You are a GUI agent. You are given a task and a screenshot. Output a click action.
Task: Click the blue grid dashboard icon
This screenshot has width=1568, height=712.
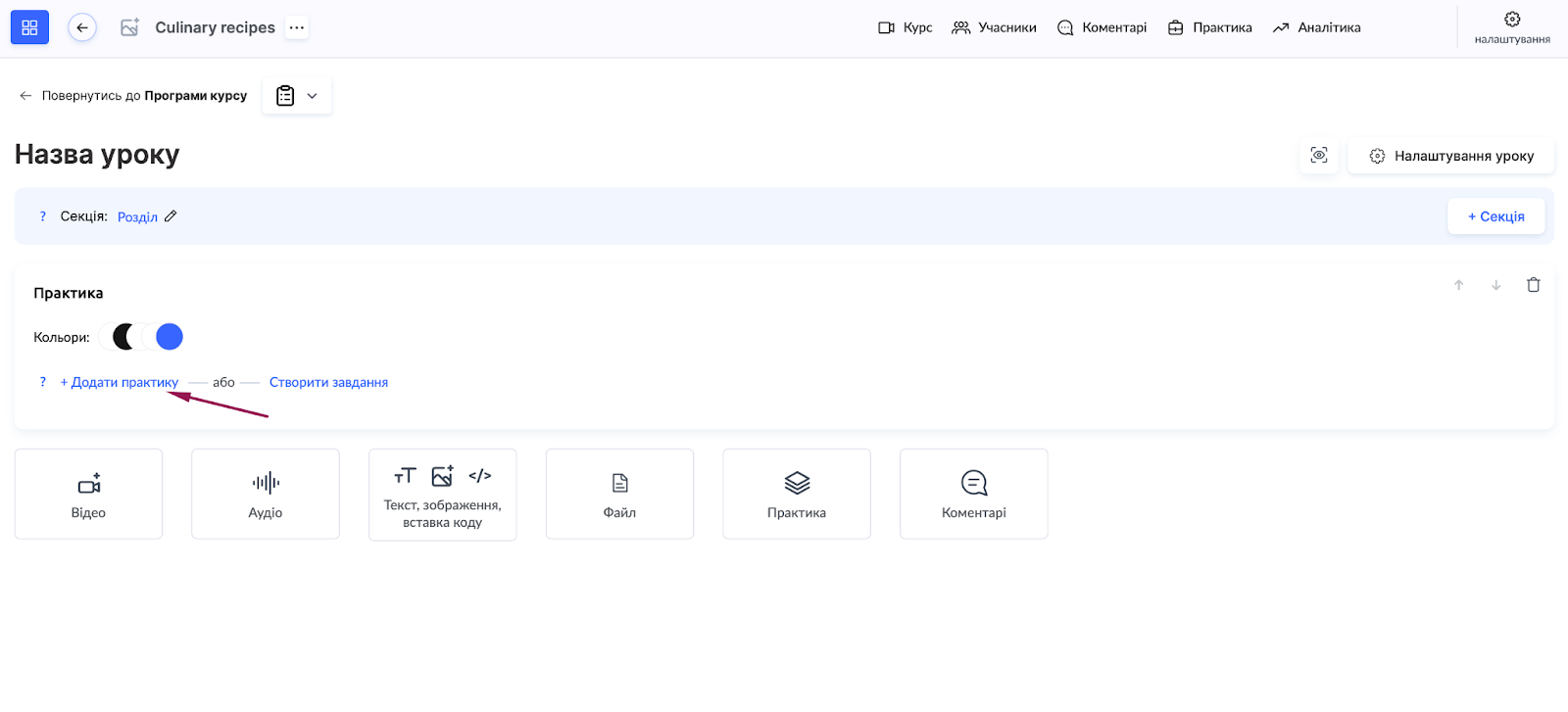(29, 27)
